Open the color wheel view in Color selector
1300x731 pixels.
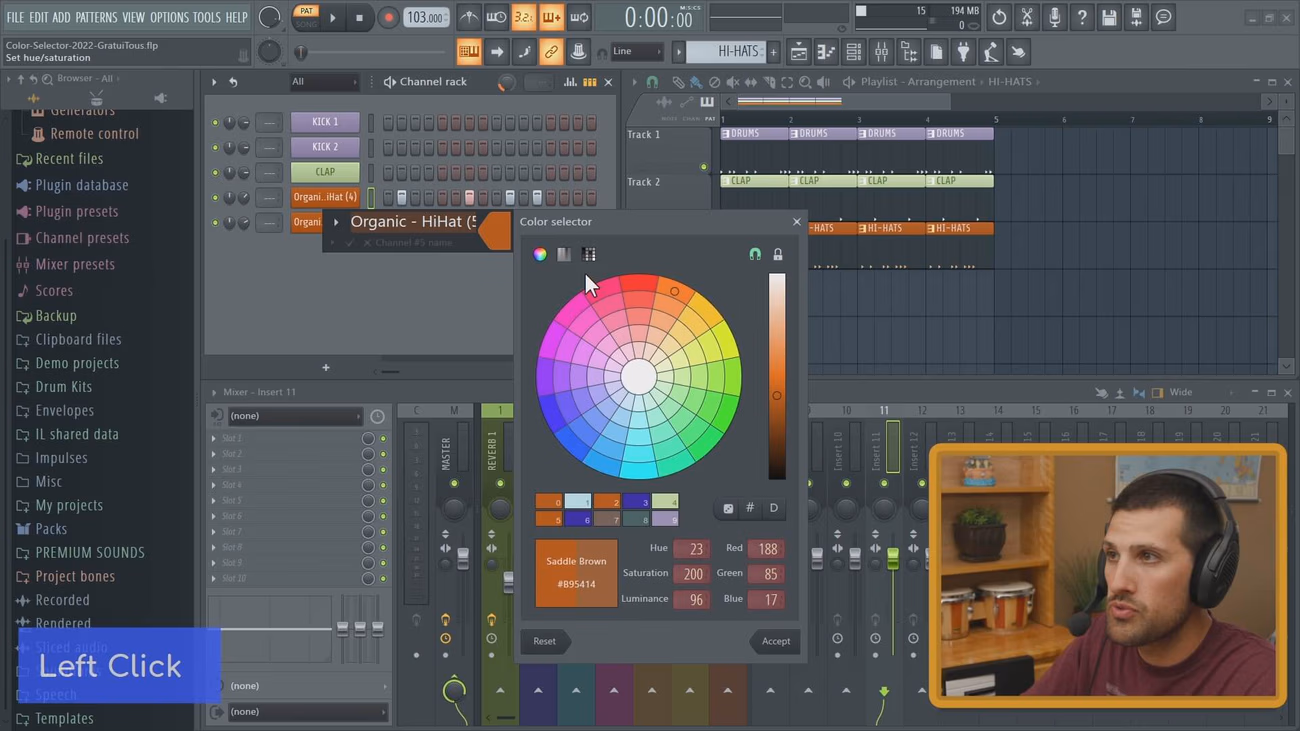coord(540,255)
